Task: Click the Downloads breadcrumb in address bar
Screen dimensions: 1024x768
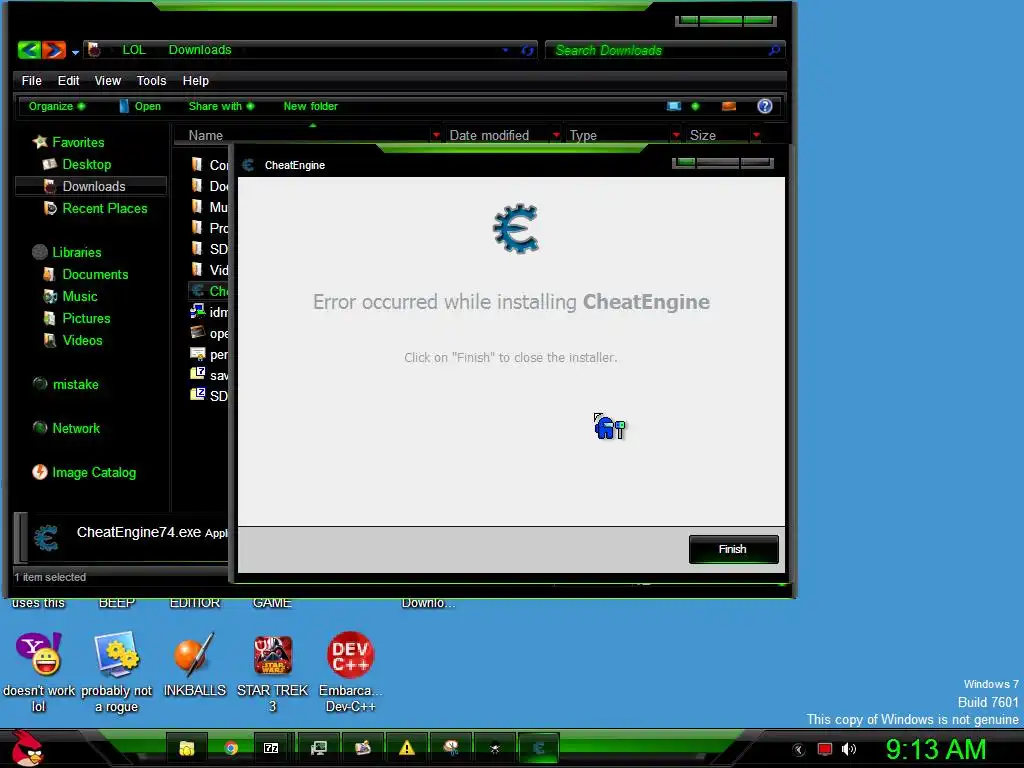Action: pos(200,50)
